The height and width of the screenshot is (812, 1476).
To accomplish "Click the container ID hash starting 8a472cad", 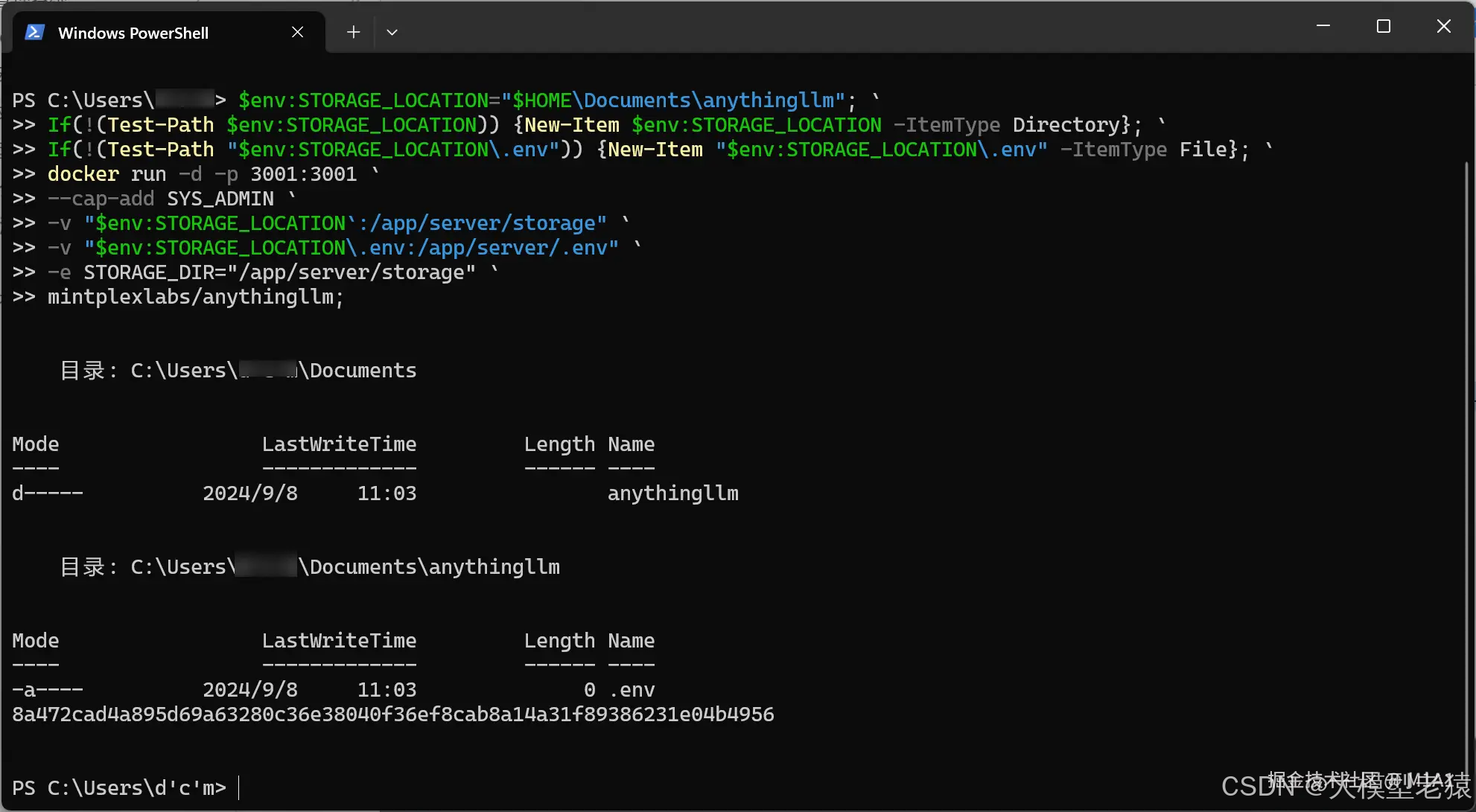I will point(393,715).
